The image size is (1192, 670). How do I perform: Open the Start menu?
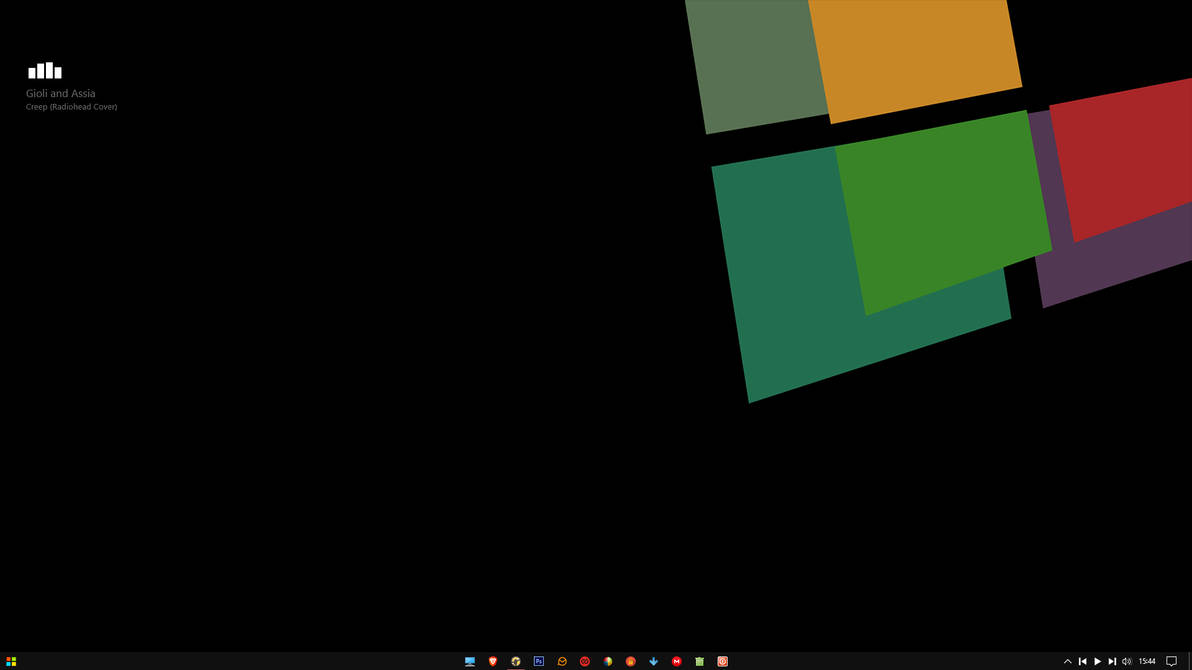[x=11, y=661]
